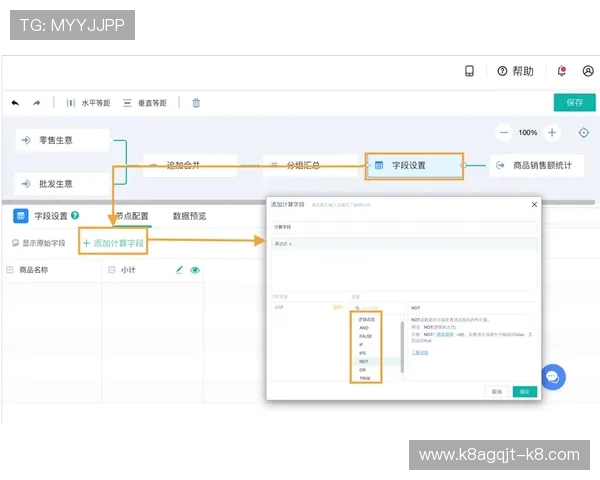Select the FALSE function
Screen dimensions: 600x480
click(365, 336)
